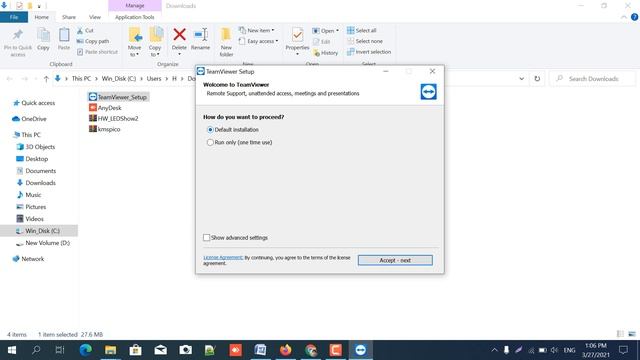Open Firefox from the taskbar
This screenshot has height=360, width=640.
pyautogui.click(x=286, y=350)
